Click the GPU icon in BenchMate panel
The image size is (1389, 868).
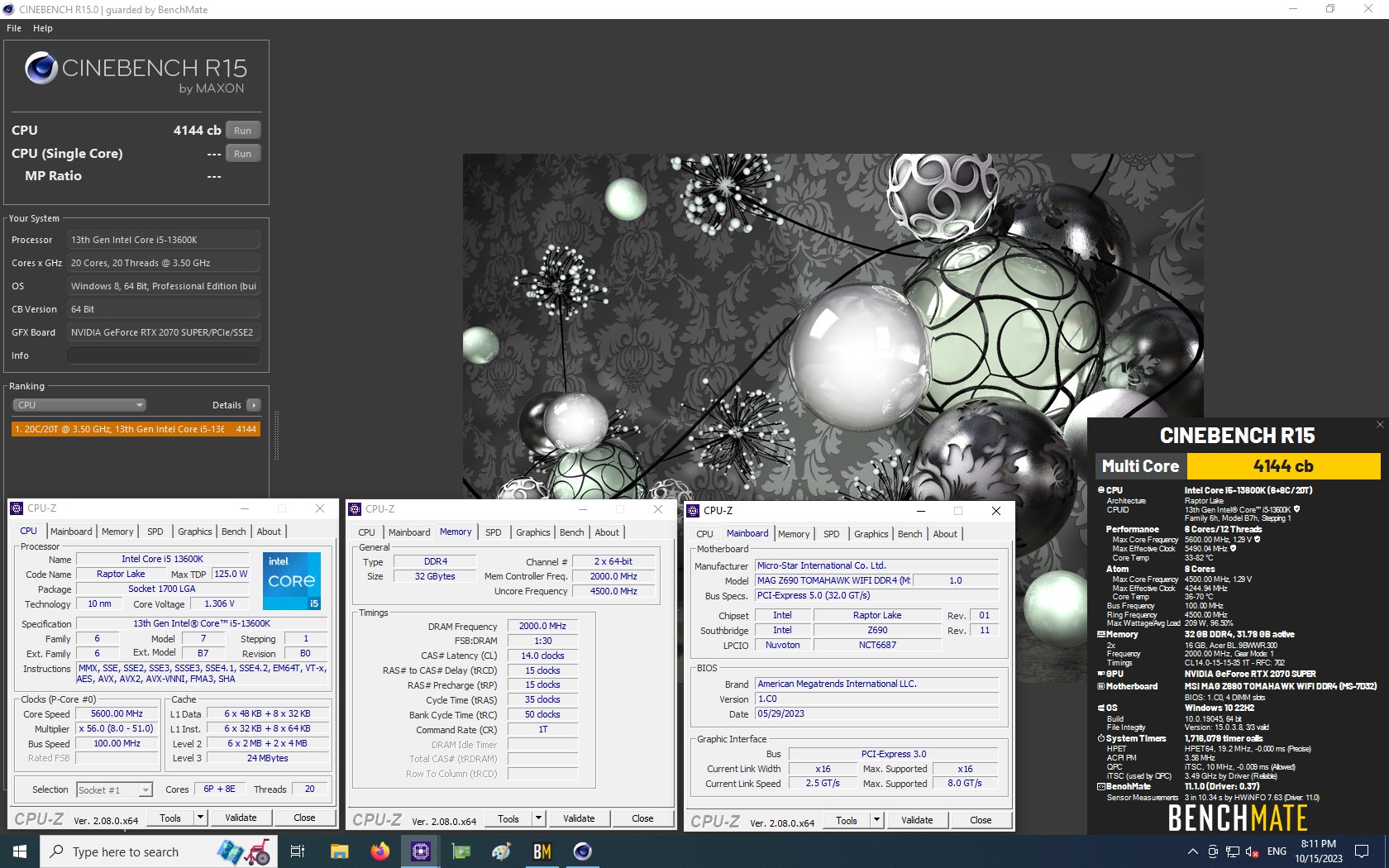[x=1101, y=674]
